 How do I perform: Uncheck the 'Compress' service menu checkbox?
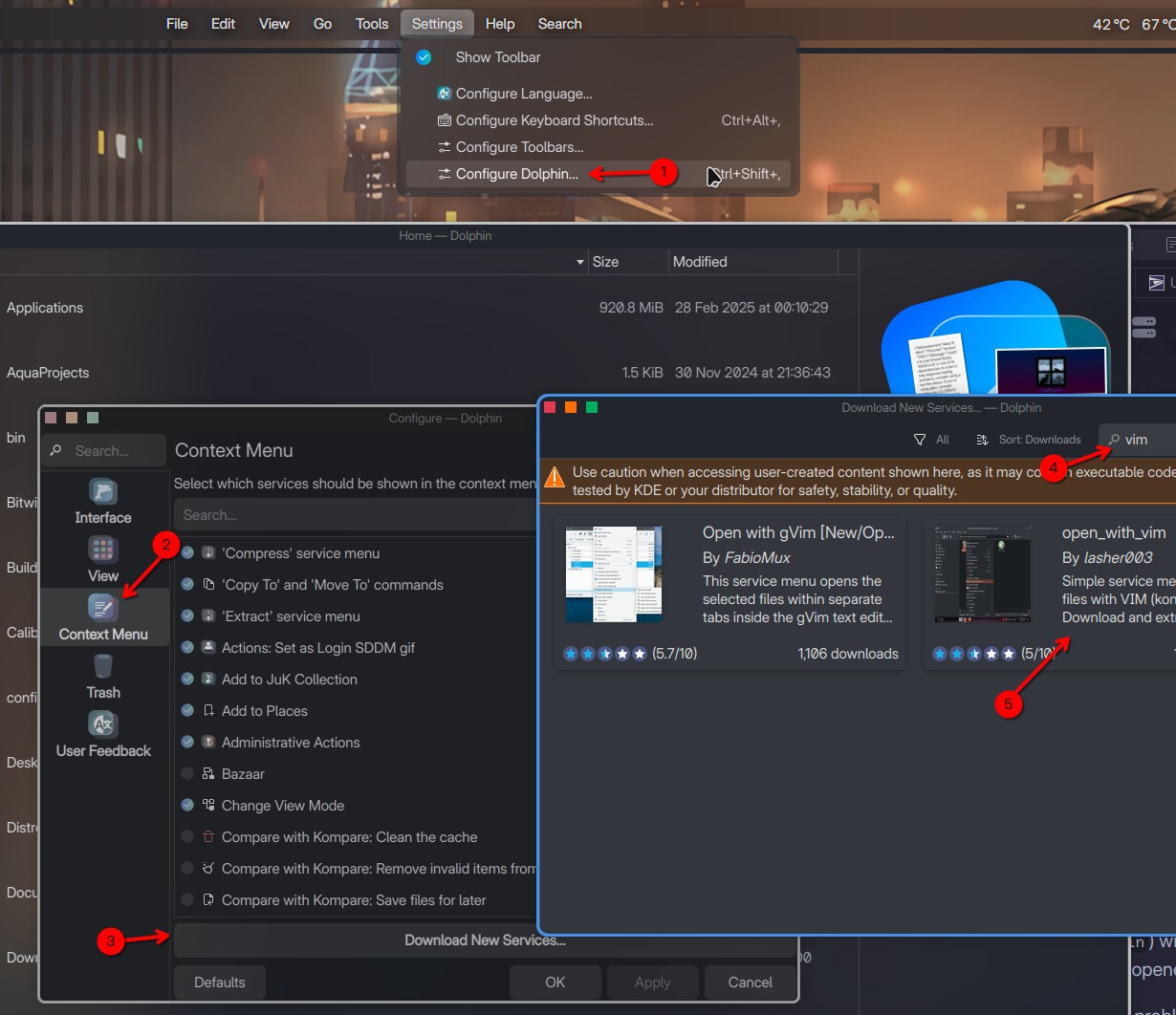click(x=187, y=552)
